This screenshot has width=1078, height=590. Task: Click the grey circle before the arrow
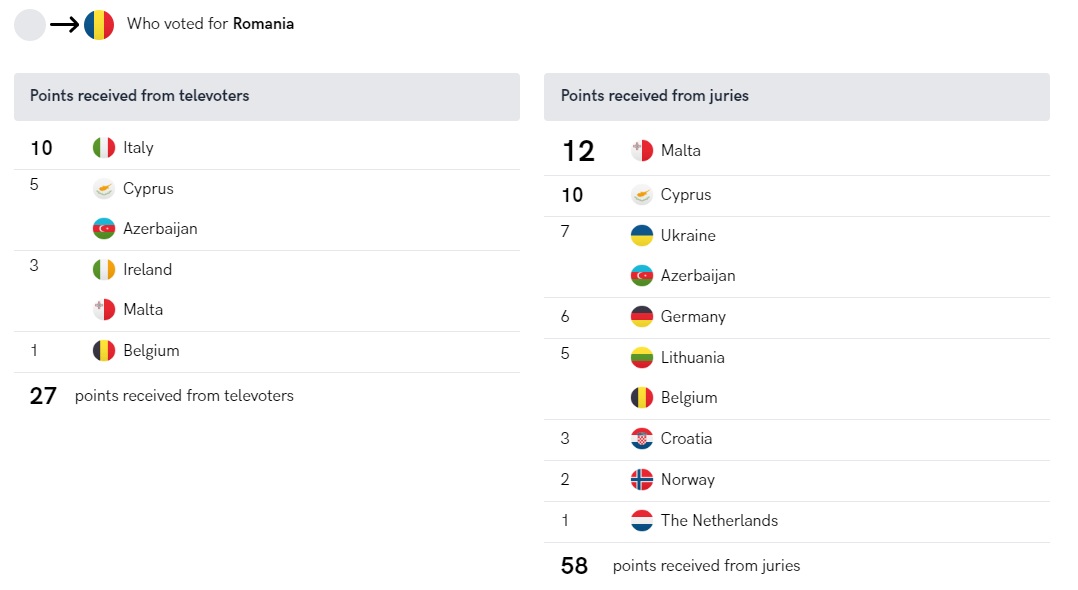point(30,25)
